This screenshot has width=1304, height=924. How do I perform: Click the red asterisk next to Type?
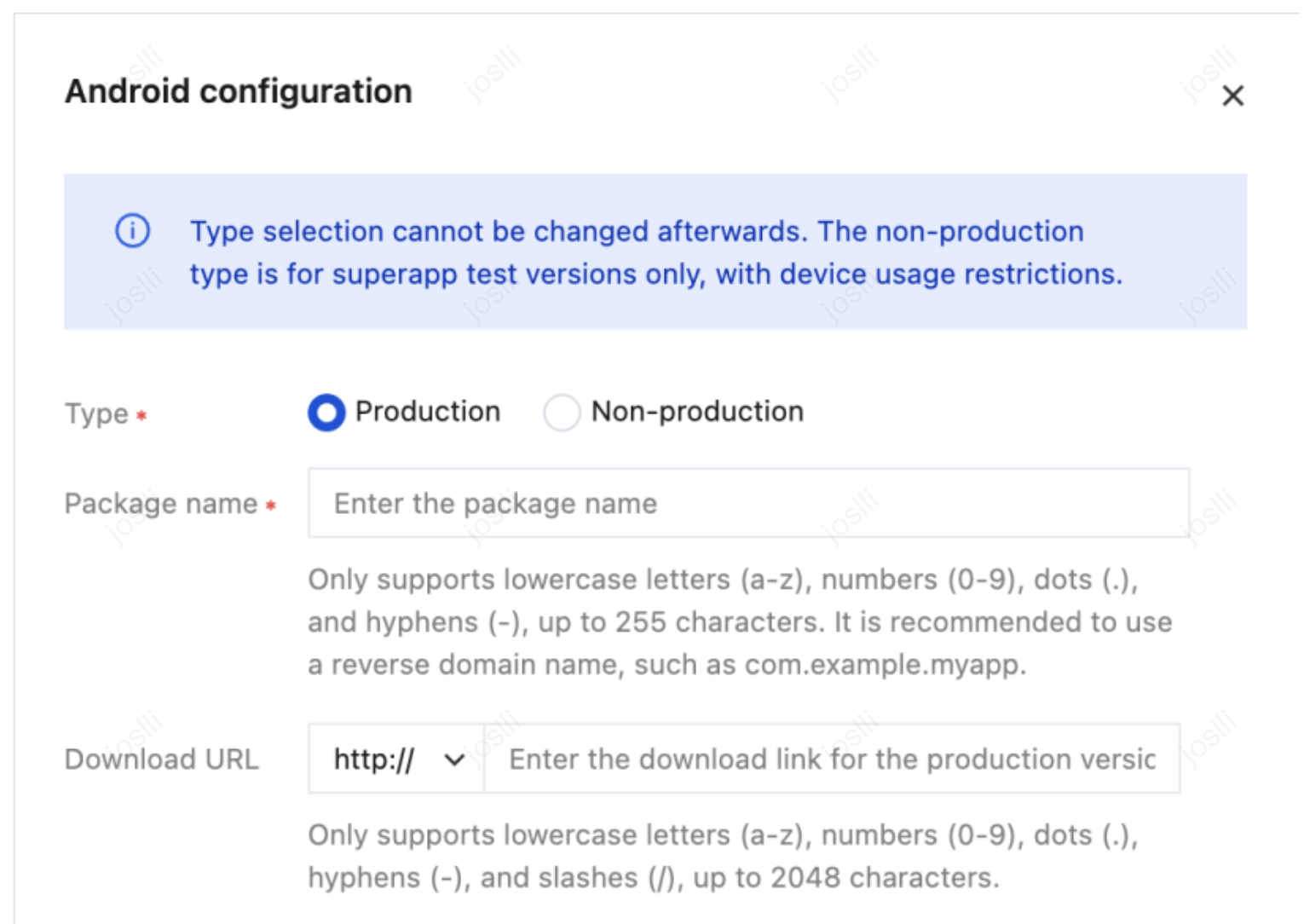141,415
